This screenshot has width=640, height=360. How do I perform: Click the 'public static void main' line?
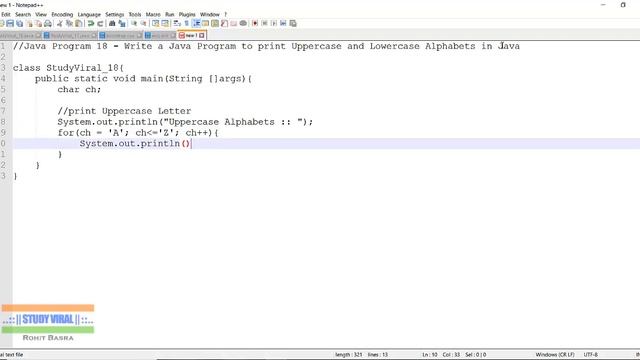(143, 79)
